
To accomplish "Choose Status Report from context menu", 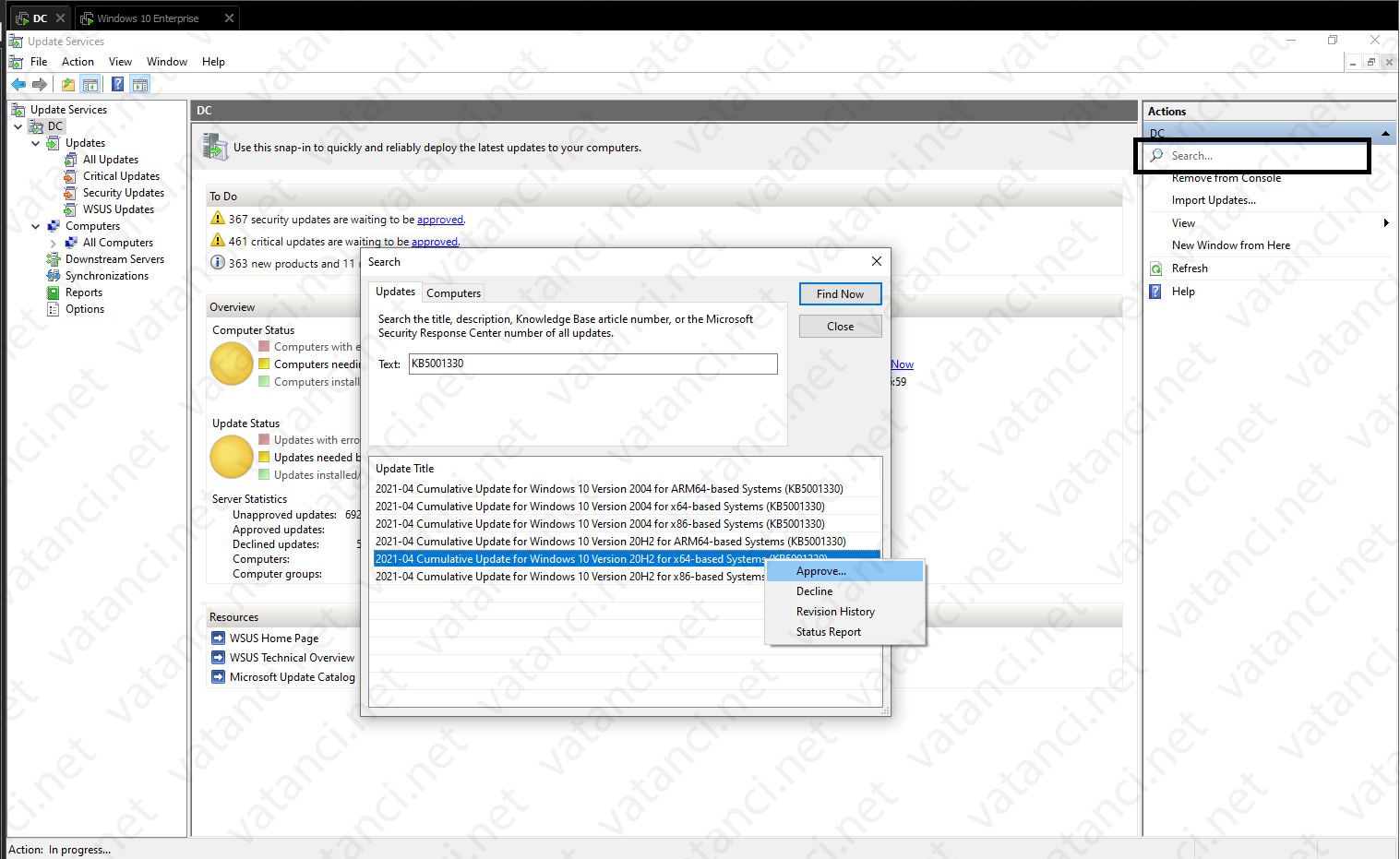I will point(844,632).
